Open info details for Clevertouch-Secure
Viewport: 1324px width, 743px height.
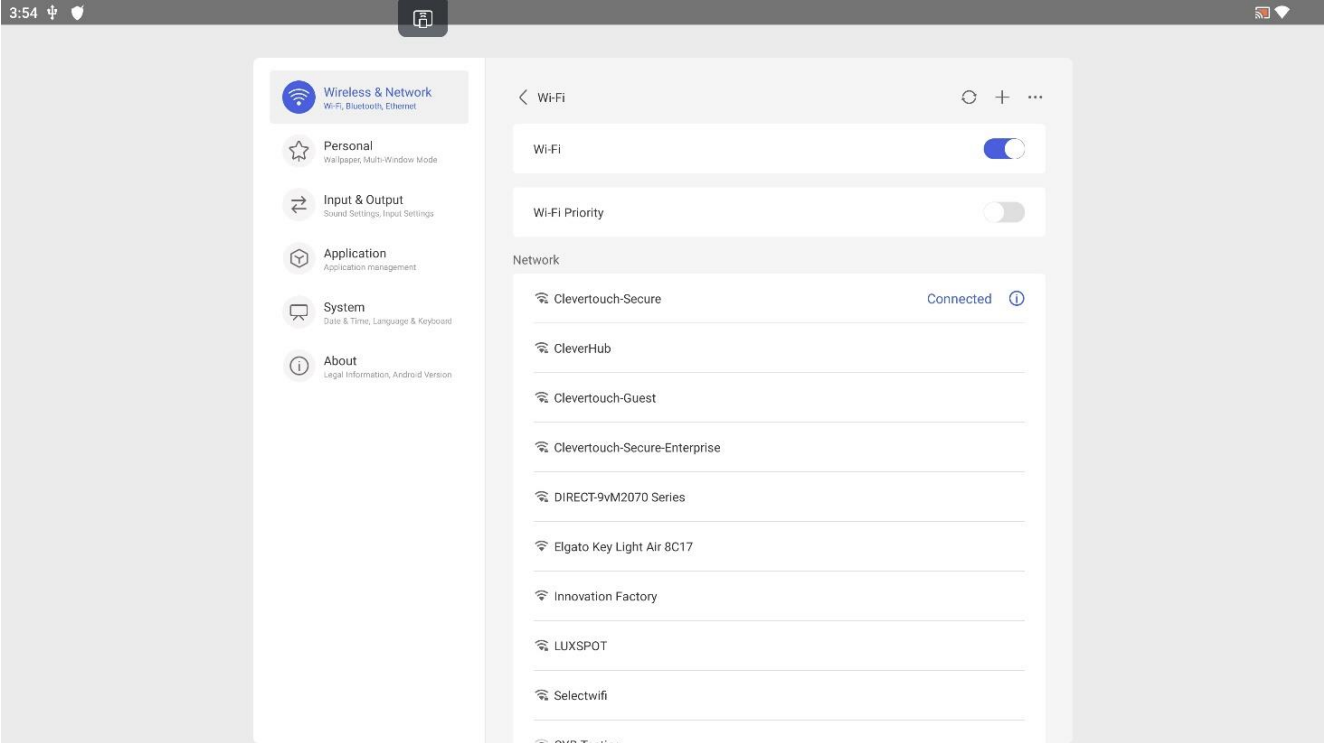click(x=1017, y=299)
